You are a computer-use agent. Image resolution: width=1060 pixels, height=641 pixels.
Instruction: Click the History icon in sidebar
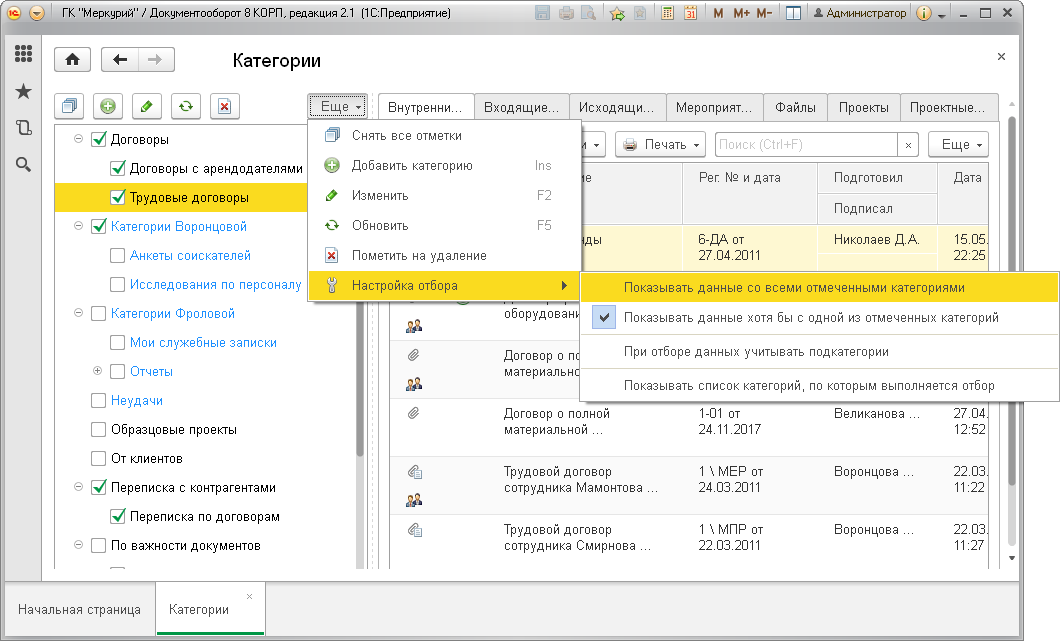point(24,128)
